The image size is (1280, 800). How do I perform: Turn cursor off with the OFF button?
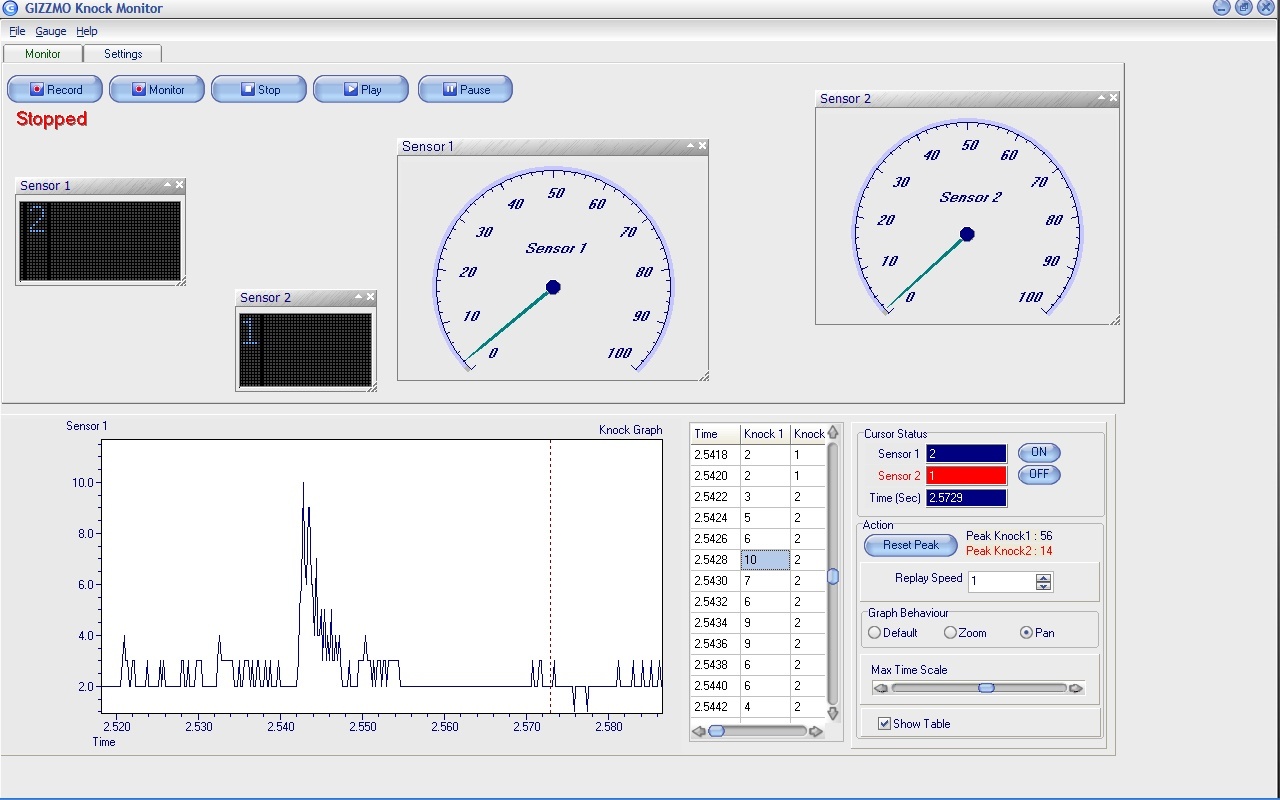coord(1039,475)
